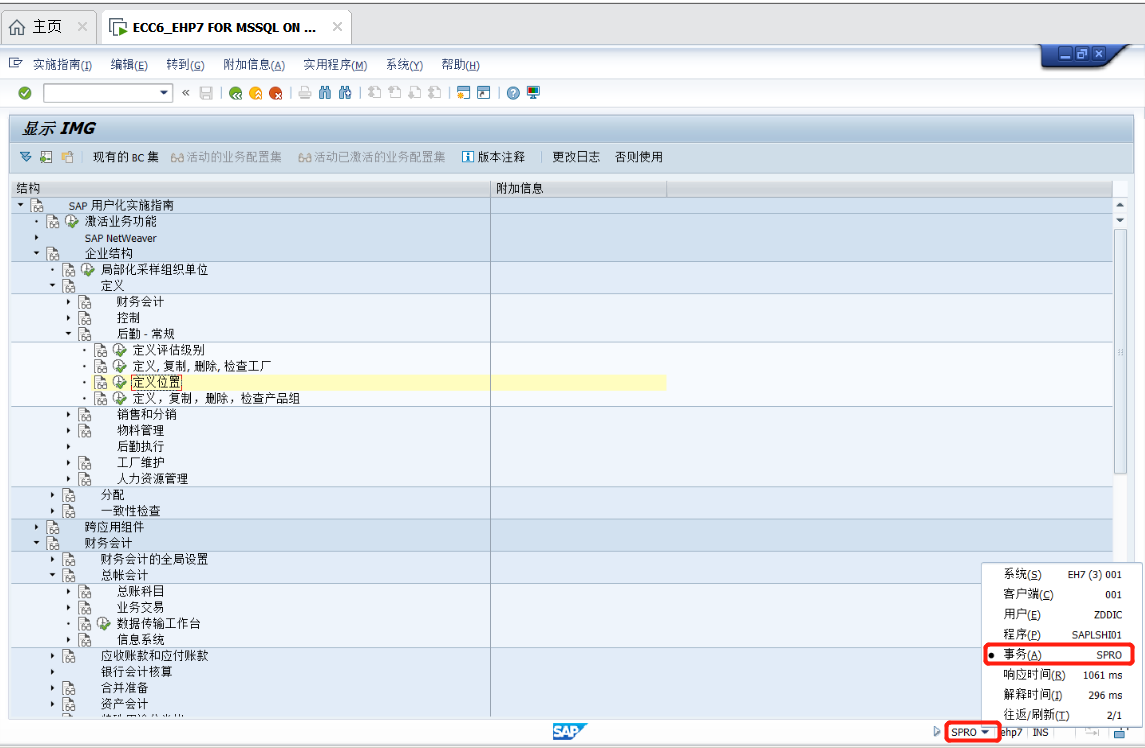Viewport: 1145px width, 748px height.
Task: Open the 转到(G) menu
Action: tap(185, 64)
